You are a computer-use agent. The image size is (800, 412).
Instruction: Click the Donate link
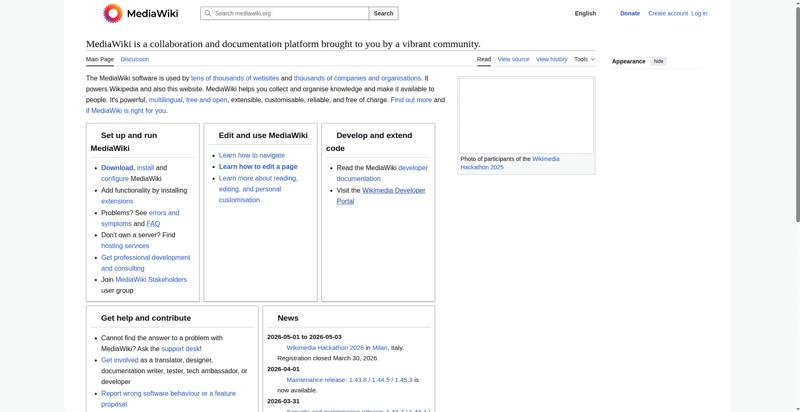point(630,14)
